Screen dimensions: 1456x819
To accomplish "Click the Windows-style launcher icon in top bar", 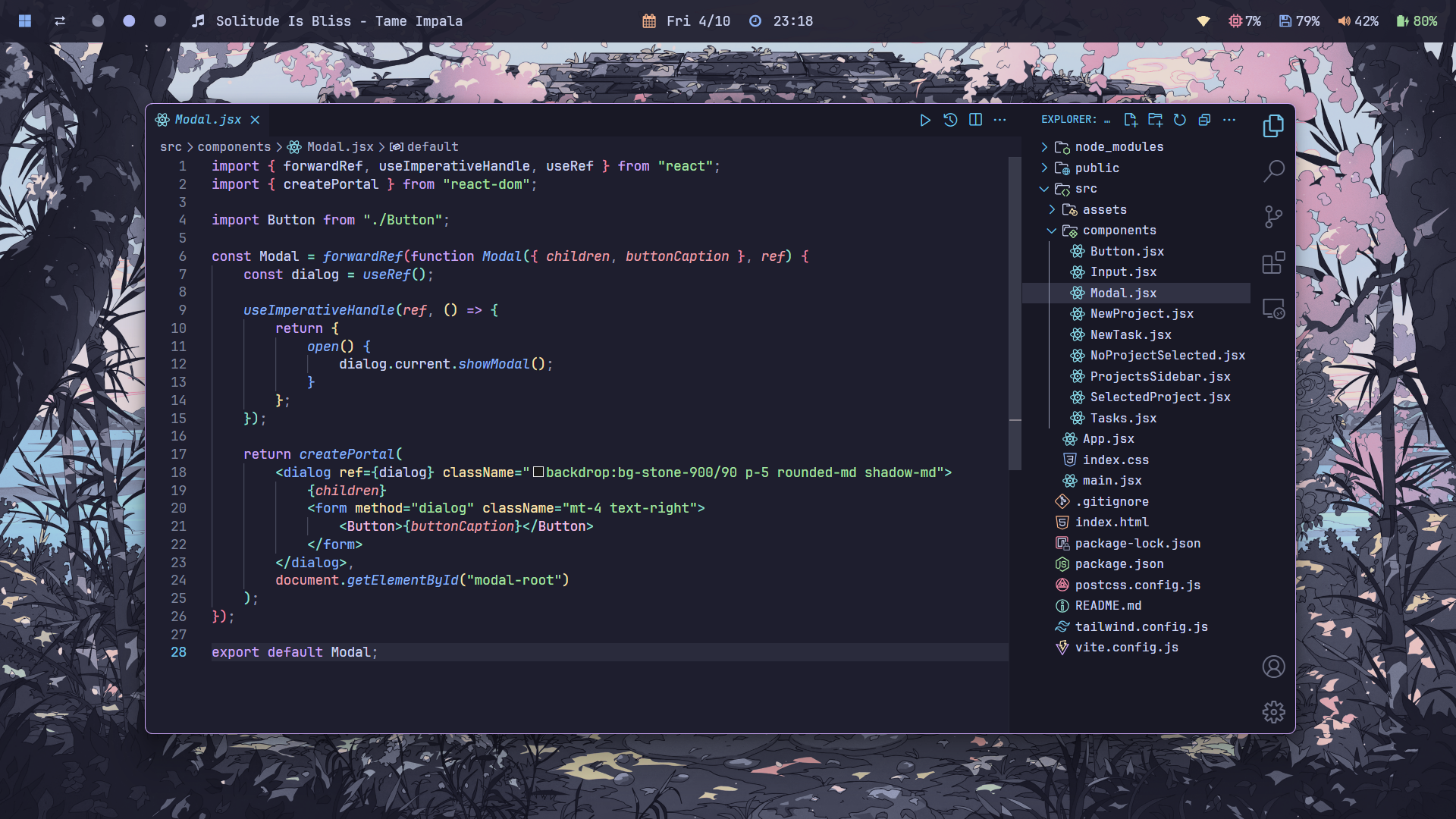I will pos(25,21).
